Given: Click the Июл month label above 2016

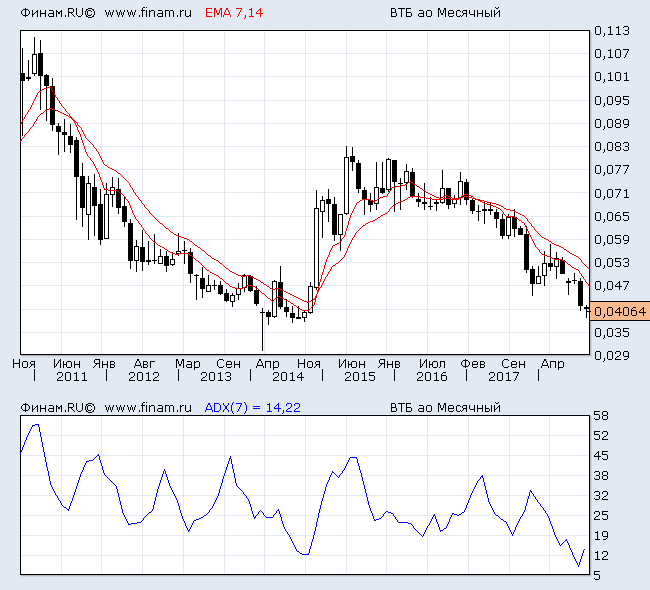Looking at the screenshot, I should 432,364.
